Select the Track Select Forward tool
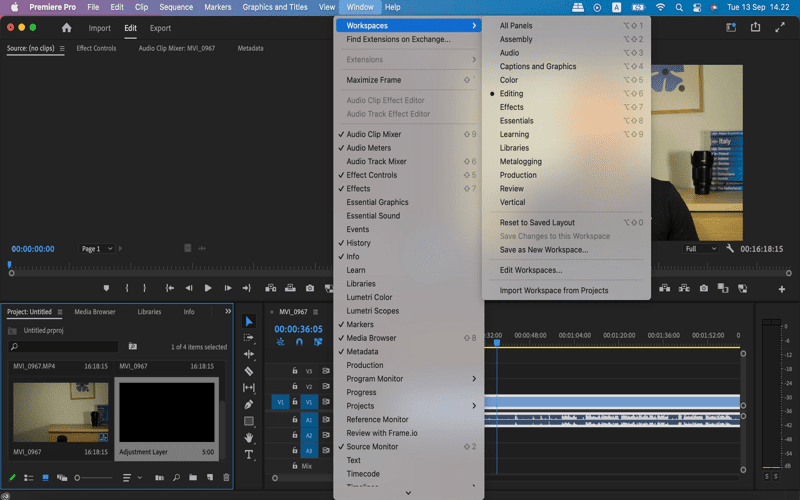Viewport: 800px width, 500px height. coord(249,338)
